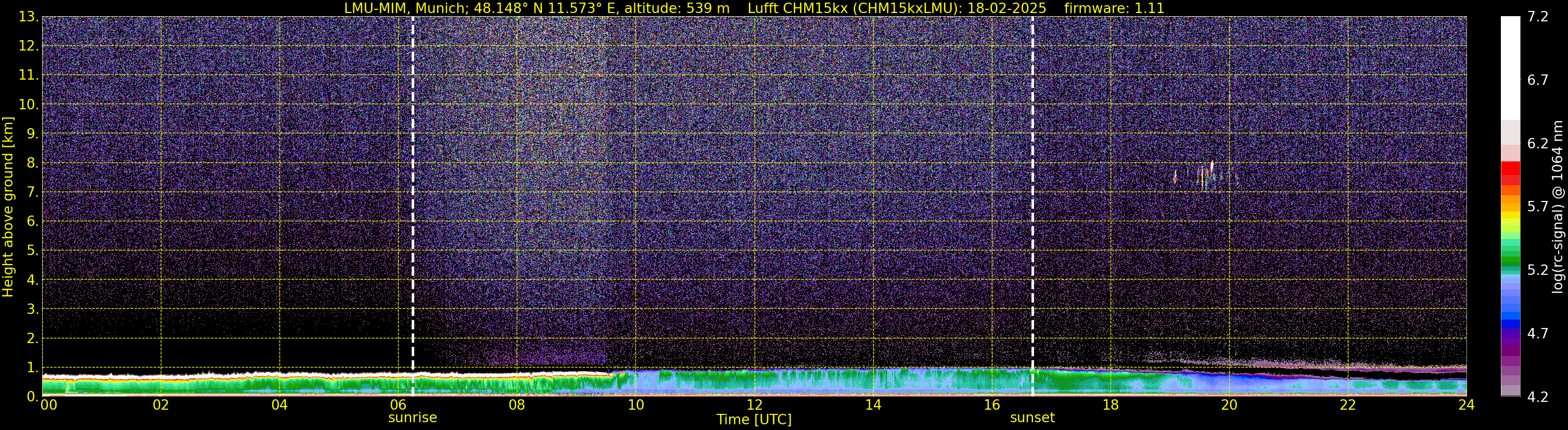This screenshot has width=1568, height=430.
Task: Click the y-axis tick label "8."
Action: pyautogui.click(x=32, y=163)
